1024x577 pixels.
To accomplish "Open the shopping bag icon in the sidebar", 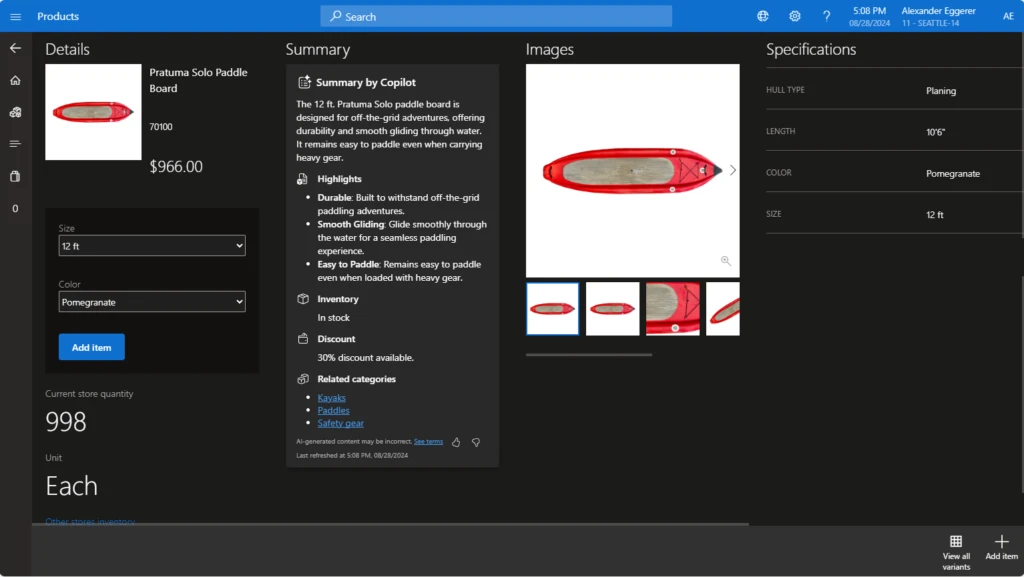I will [15, 174].
